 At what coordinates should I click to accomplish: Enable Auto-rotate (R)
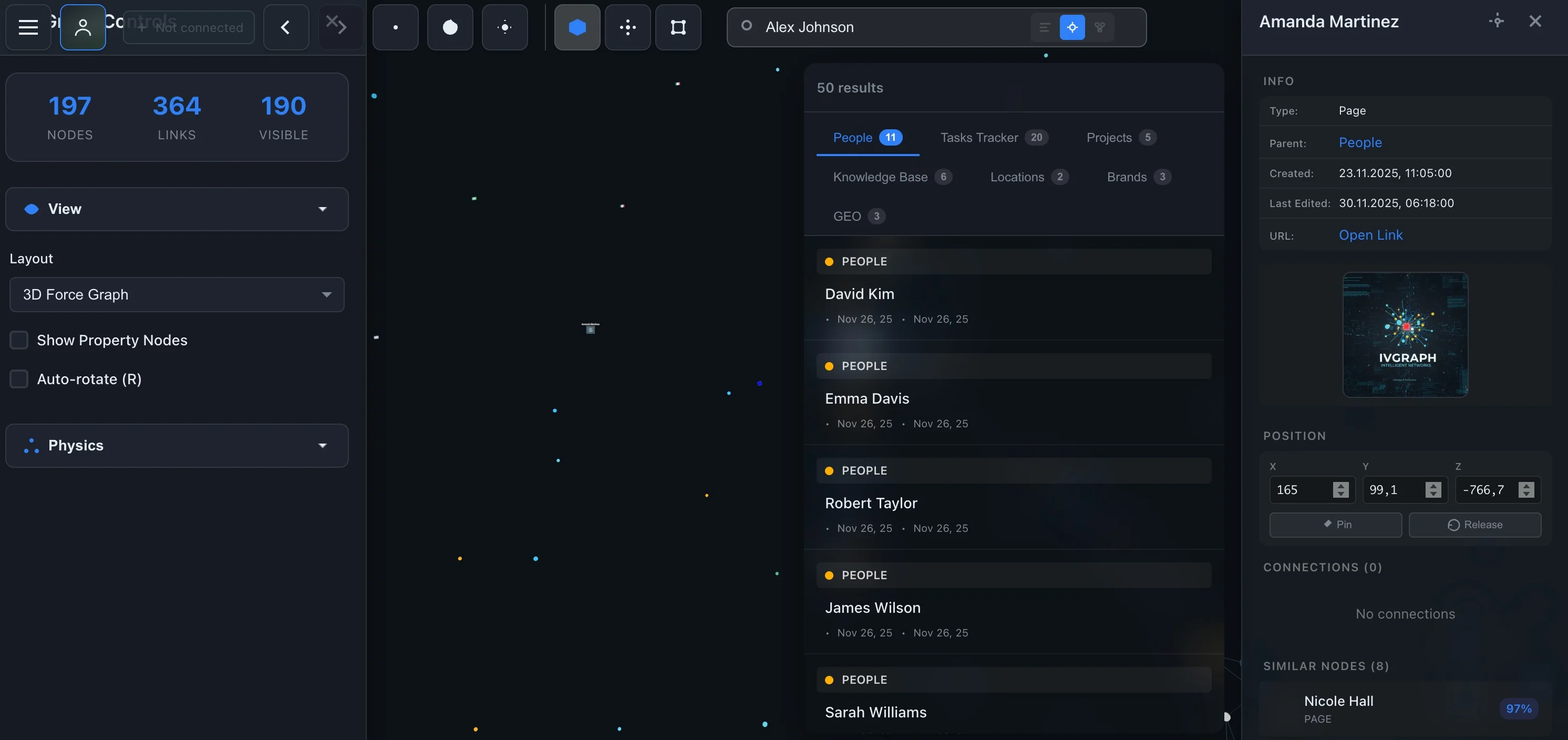pyautogui.click(x=19, y=379)
